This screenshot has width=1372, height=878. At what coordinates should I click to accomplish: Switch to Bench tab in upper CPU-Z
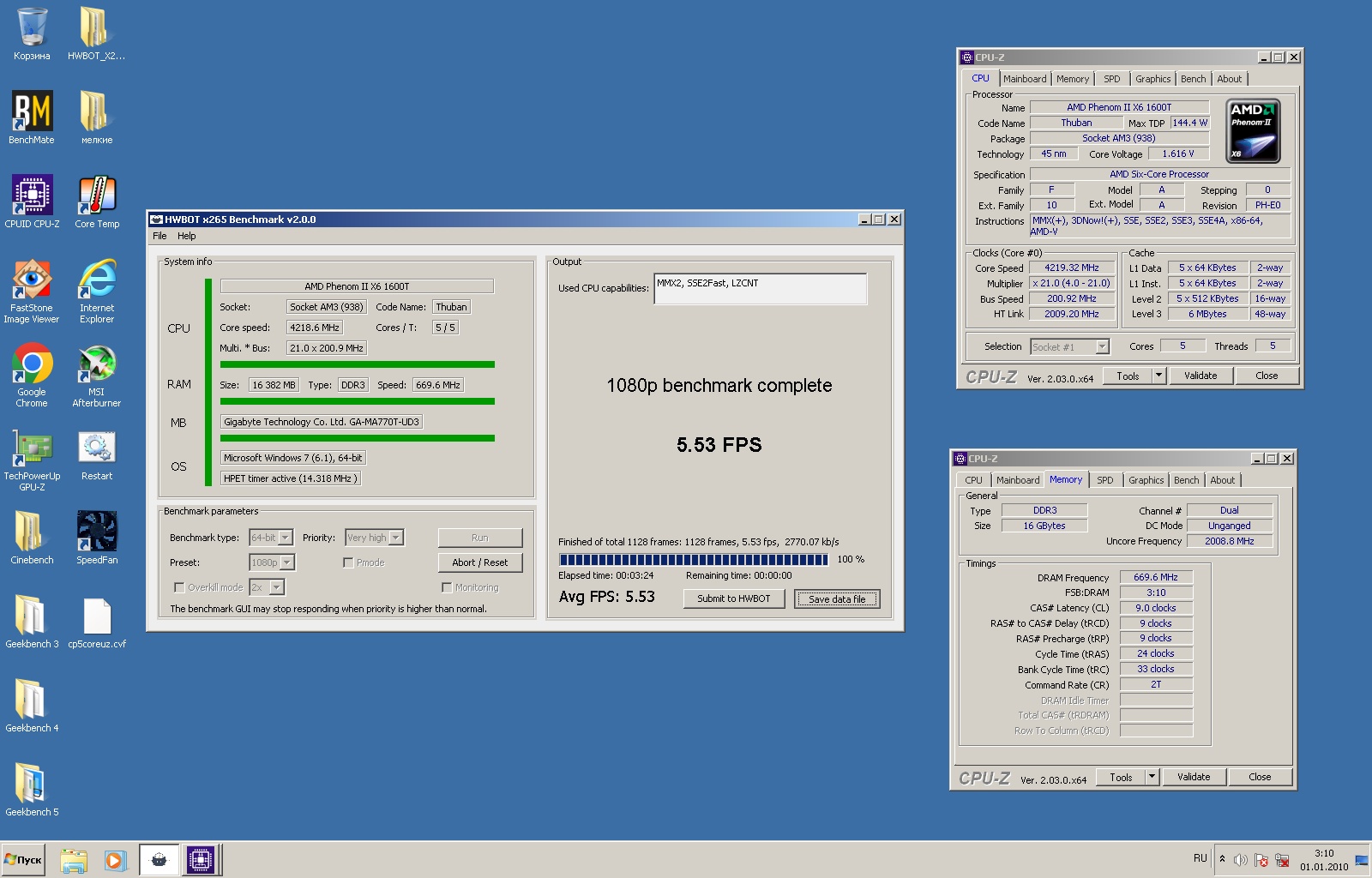(1193, 79)
